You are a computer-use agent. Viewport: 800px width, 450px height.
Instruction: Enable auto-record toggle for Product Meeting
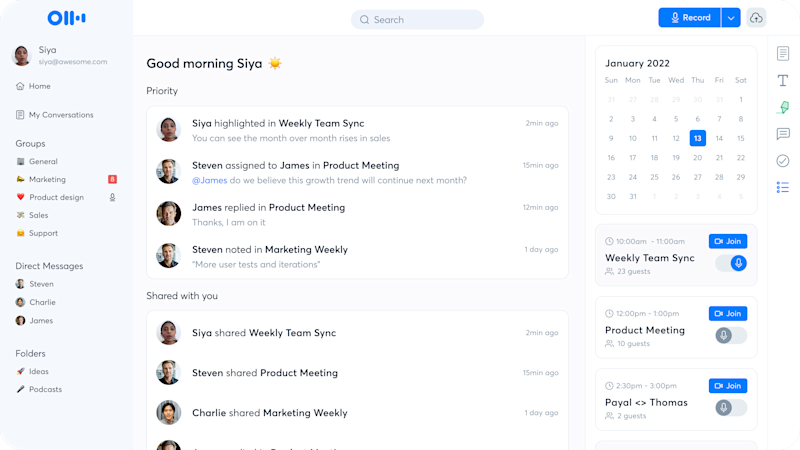pos(731,335)
